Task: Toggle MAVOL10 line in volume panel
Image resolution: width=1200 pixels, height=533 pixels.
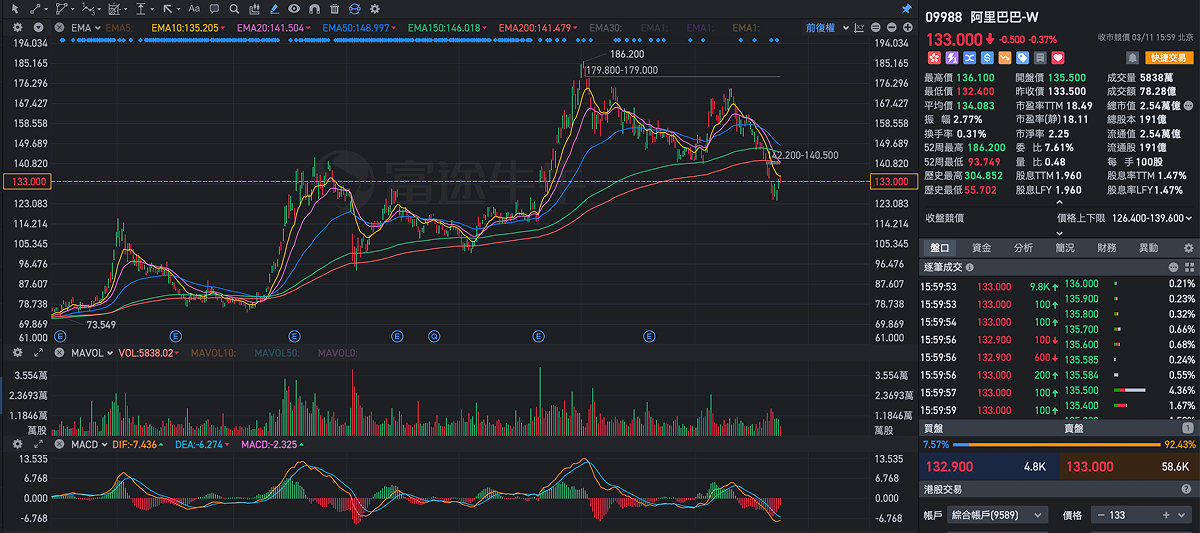Action: pos(212,353)
